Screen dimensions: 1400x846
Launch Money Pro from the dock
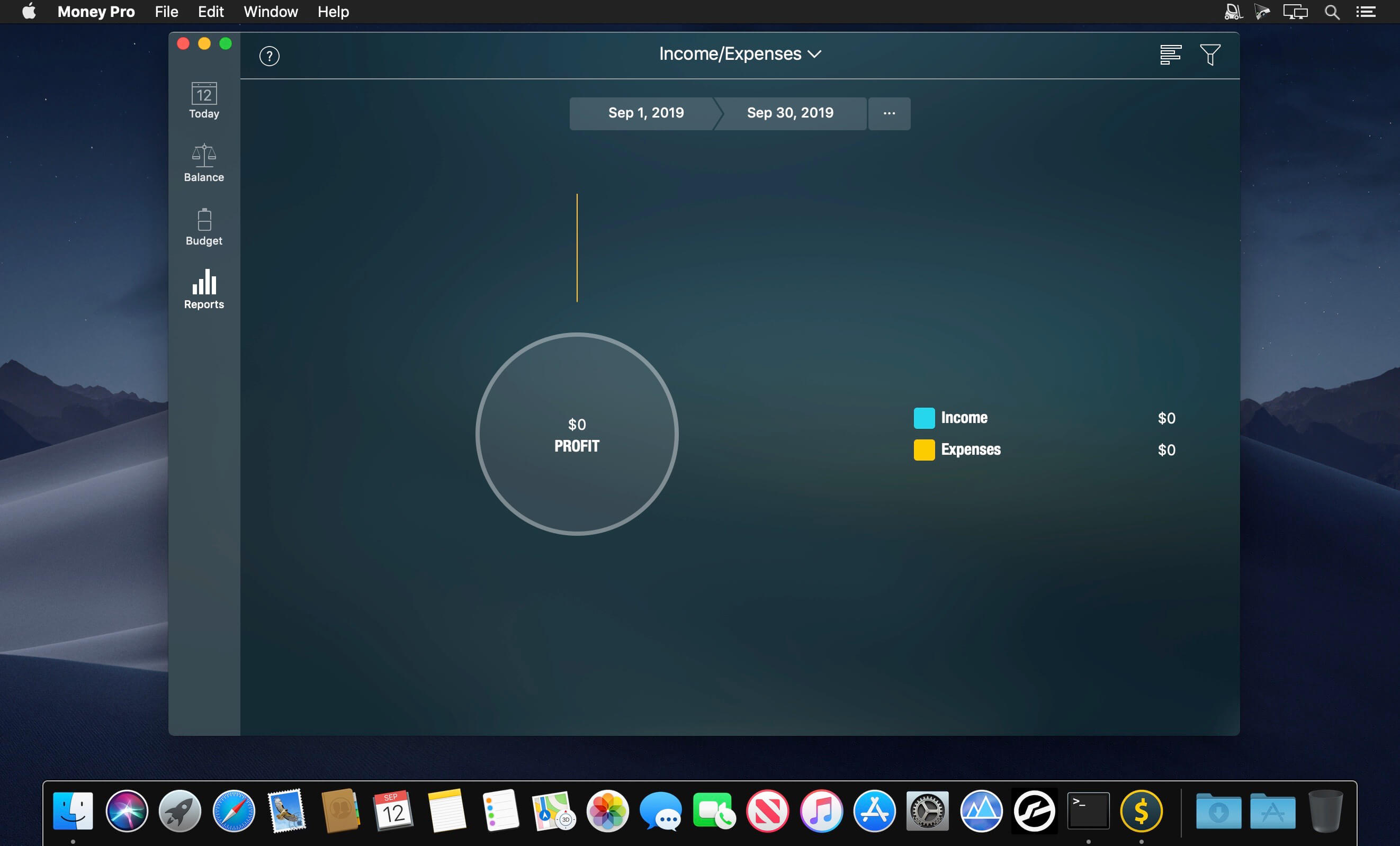click(1141, 811)
